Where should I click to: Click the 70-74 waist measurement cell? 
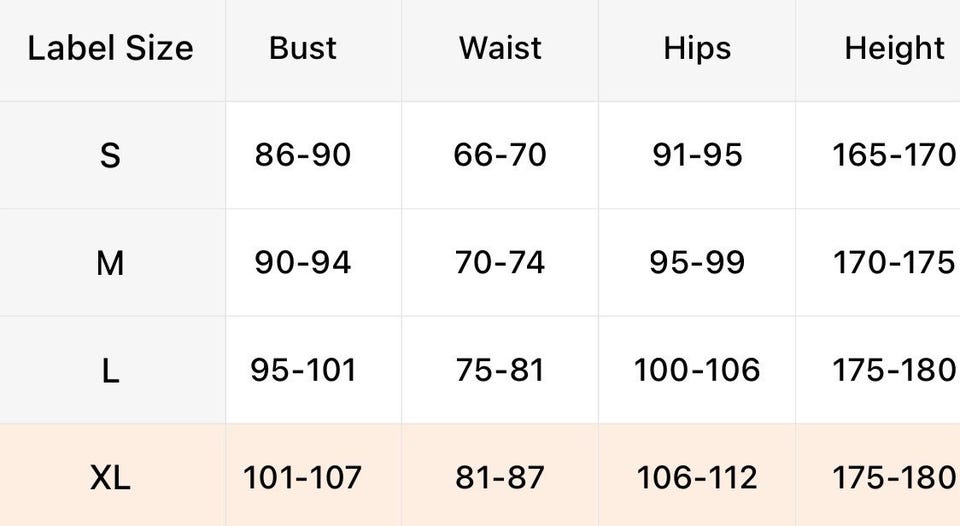click(500, 263)
